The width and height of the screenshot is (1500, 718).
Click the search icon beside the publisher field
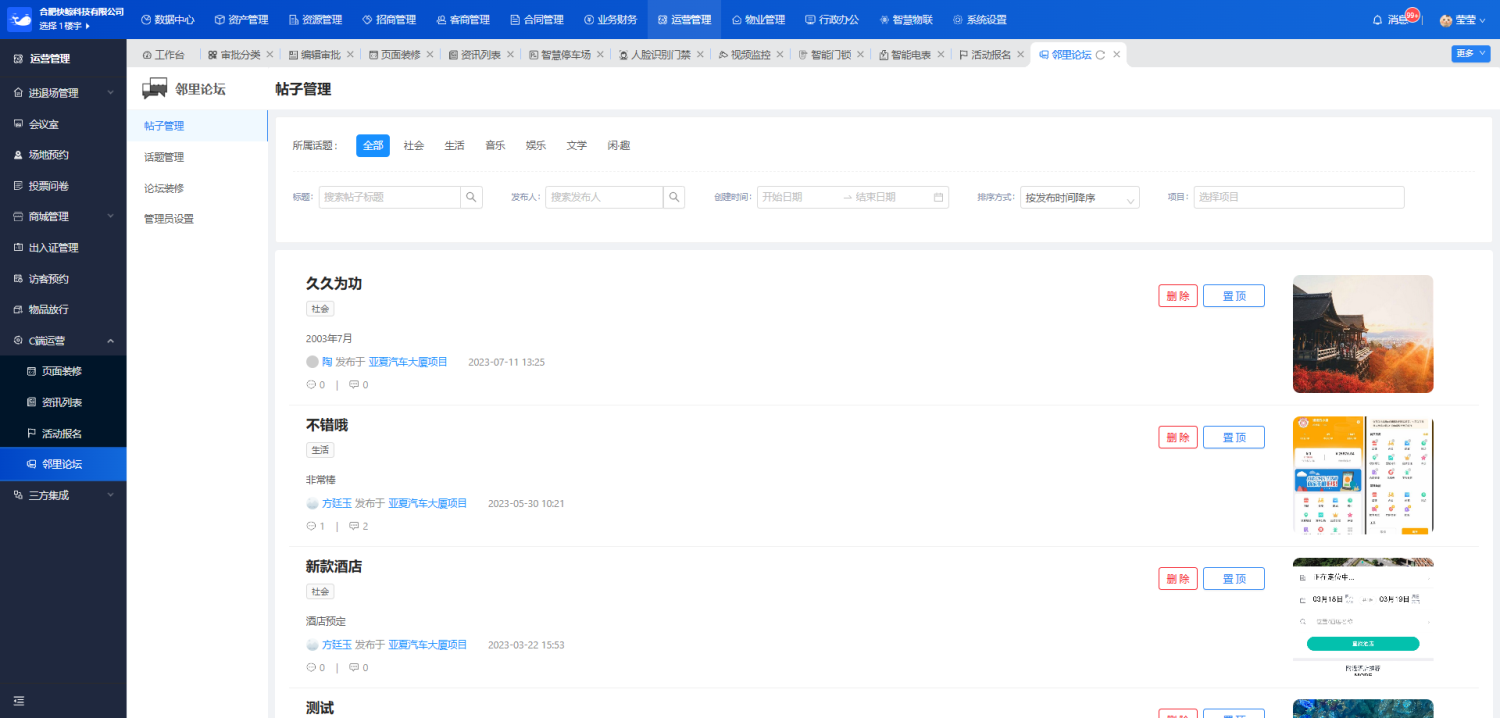(x=674, y=197)
